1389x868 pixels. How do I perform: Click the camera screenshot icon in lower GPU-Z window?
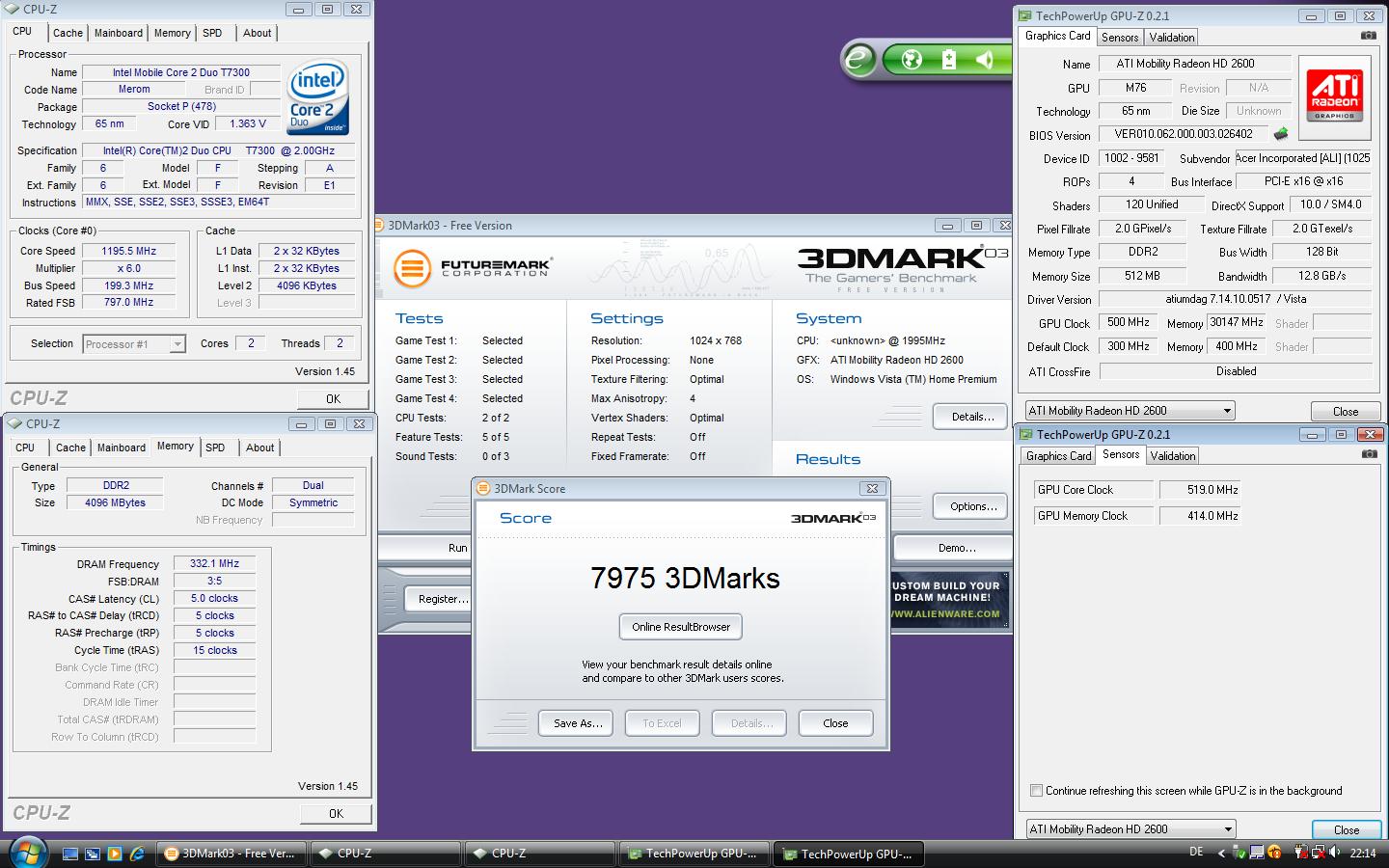point(1369,454)
